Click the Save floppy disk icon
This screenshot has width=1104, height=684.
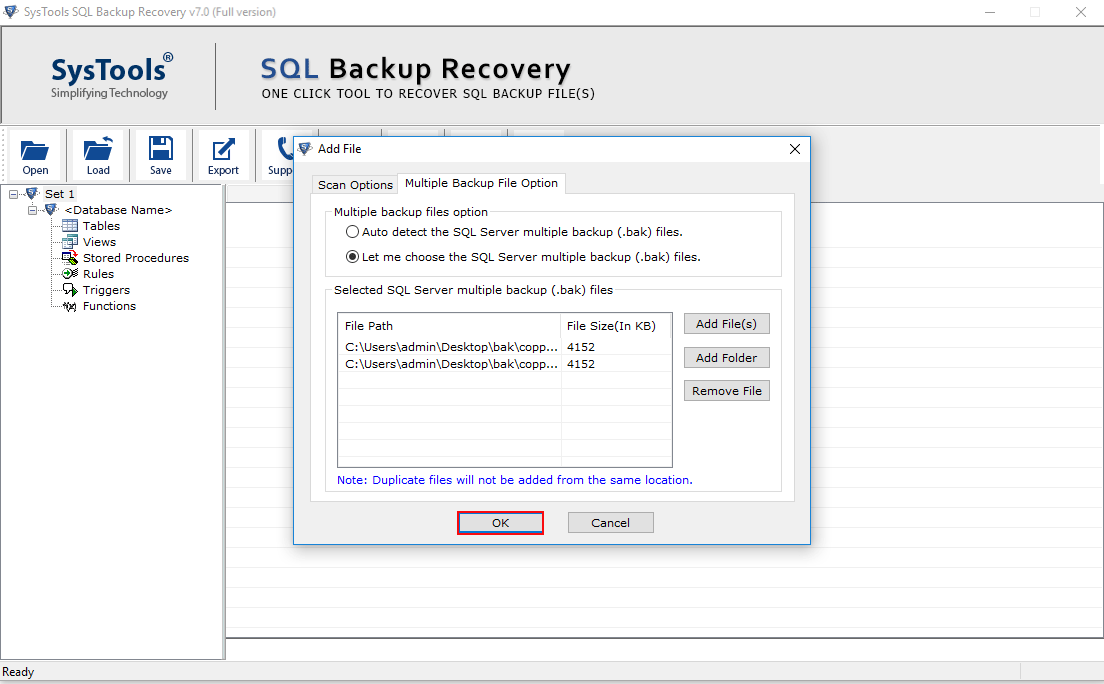161,149
